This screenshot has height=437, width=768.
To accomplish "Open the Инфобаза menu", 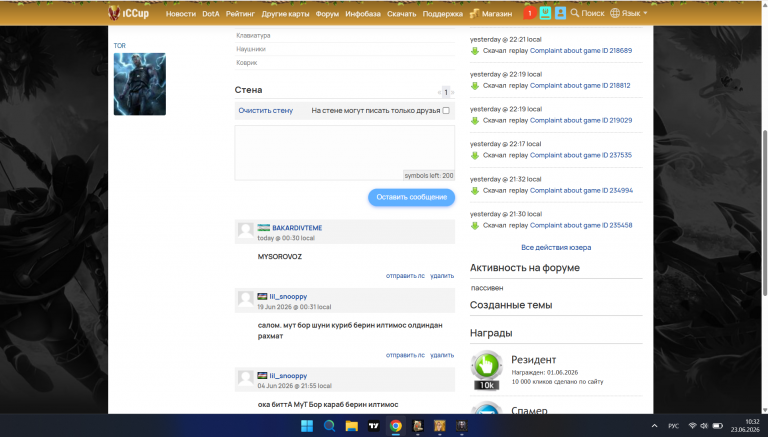I will click(363, 14).
